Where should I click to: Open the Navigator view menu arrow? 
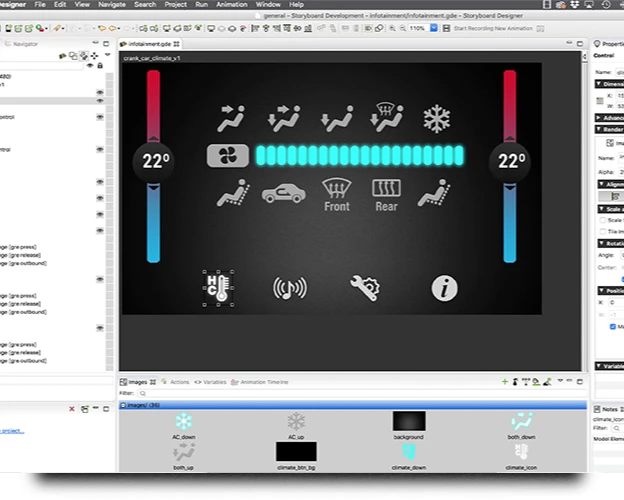pyautogui.click(x=107, y=55)
